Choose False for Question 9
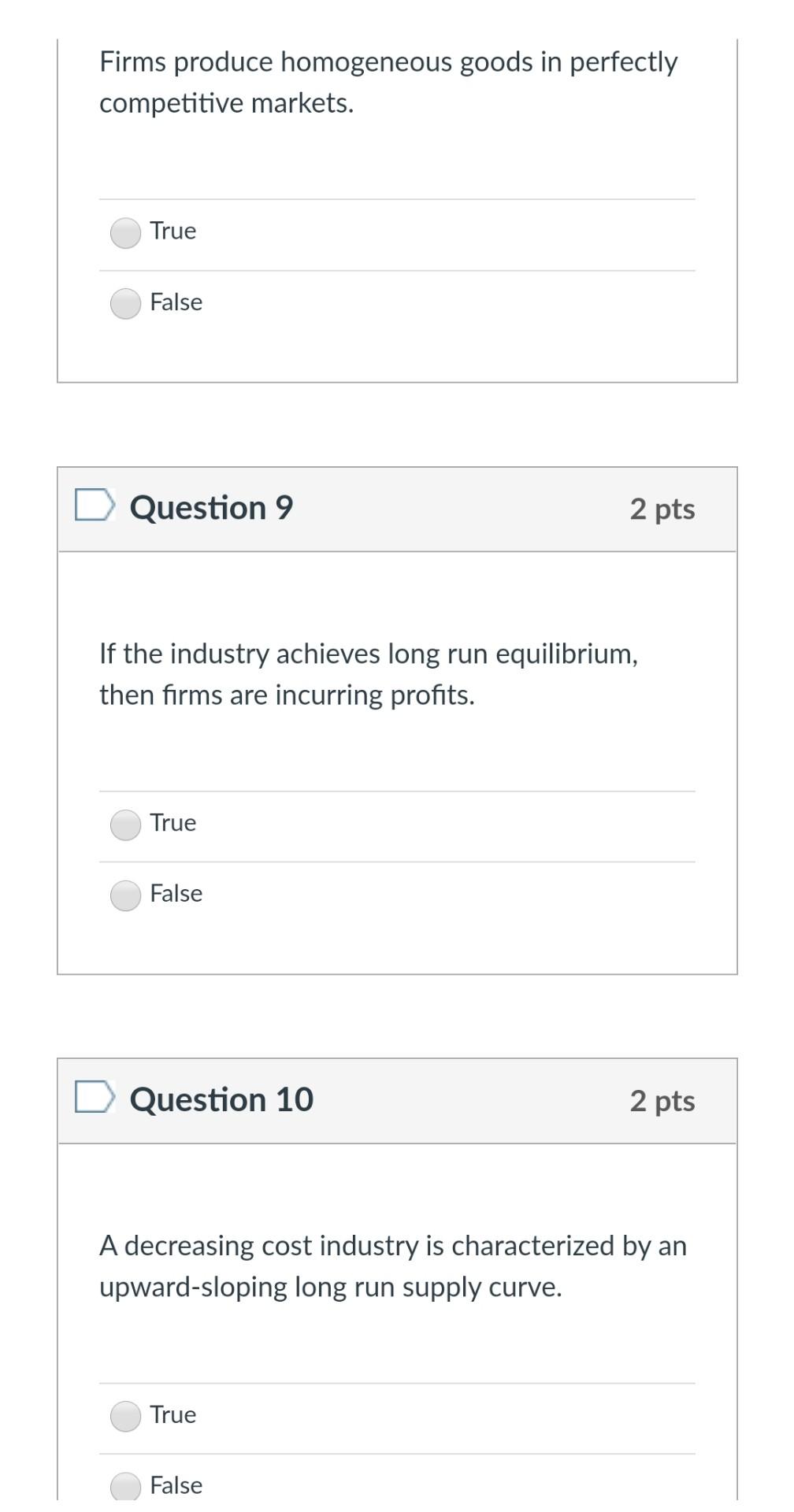This screenshot has width=794, height=1512. tap(125, 896)
